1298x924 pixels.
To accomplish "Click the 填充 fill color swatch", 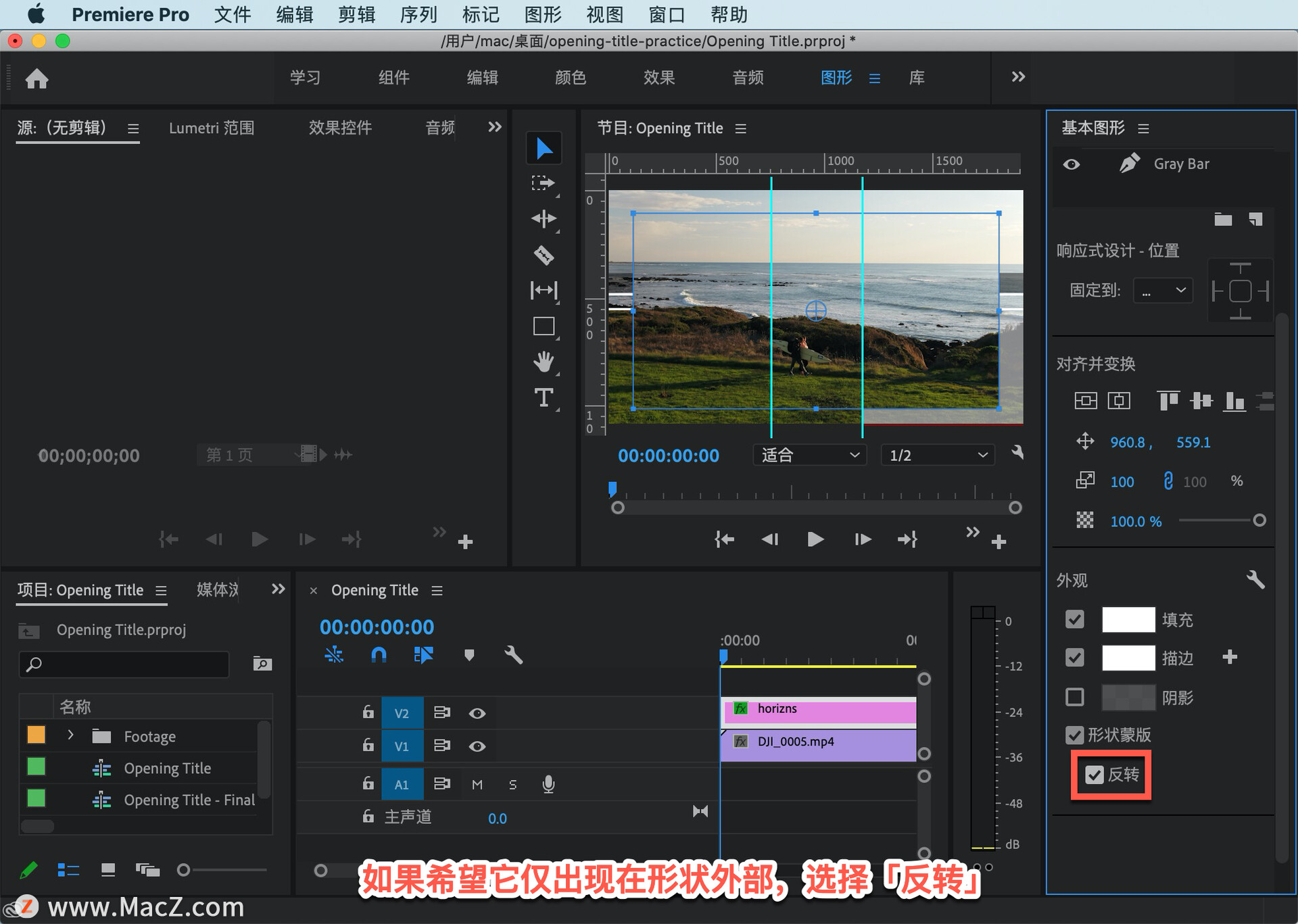I will [1128, 619].
